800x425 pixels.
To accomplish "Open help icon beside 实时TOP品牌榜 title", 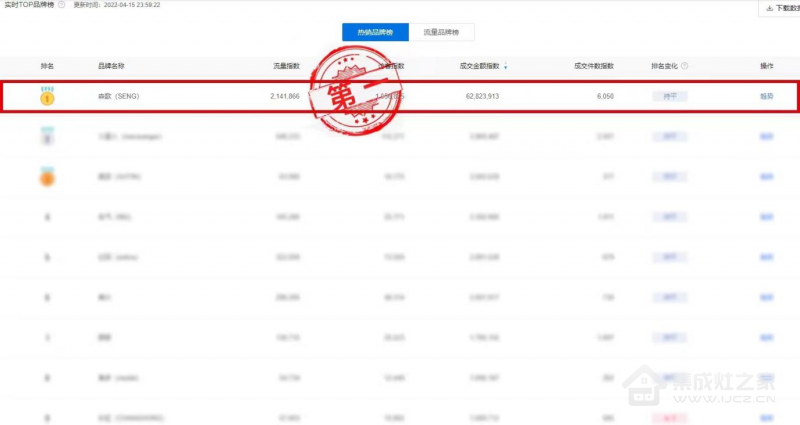I will pyautogui.click(x=62, y=5).
